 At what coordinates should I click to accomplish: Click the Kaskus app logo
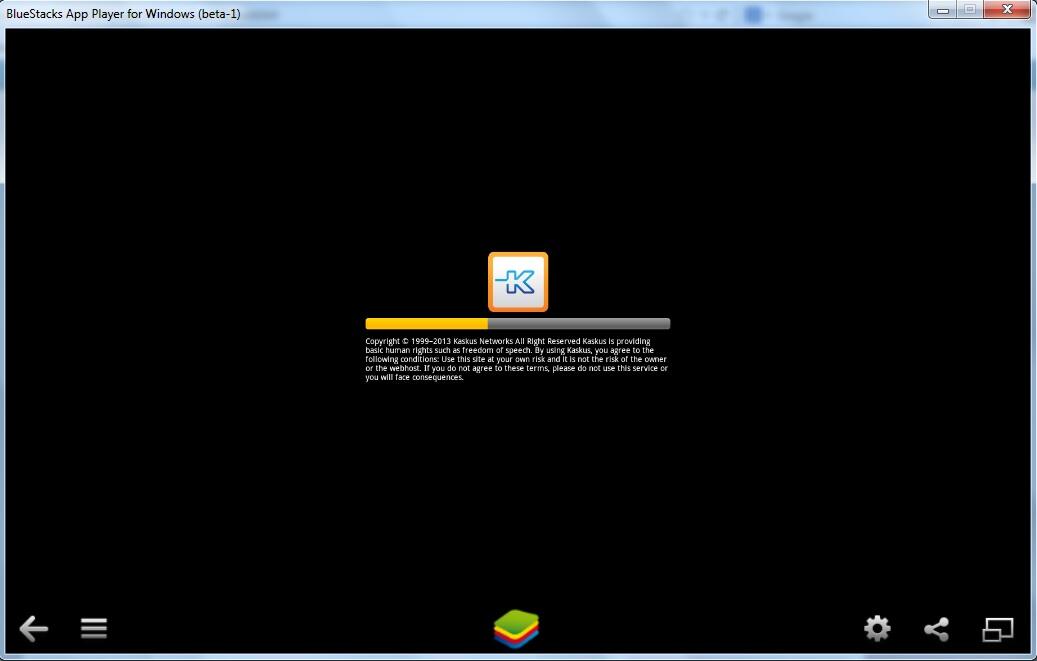click(x=518, y=282)
